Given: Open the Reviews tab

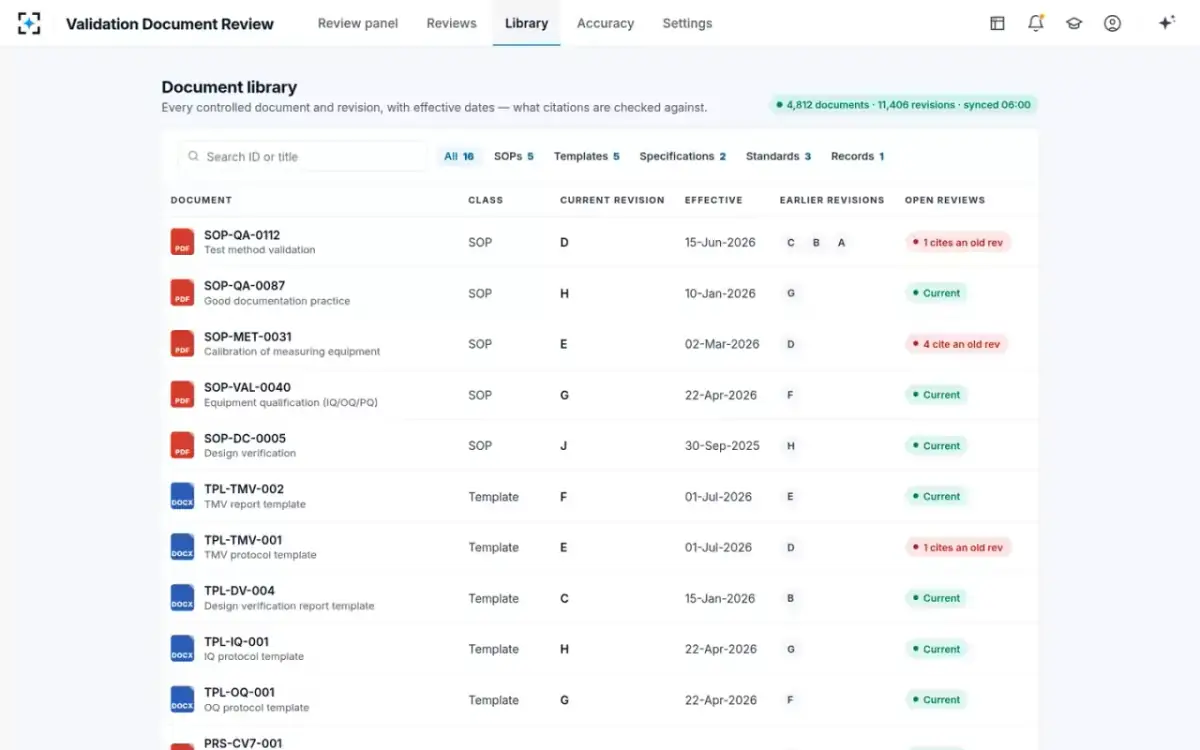Looking at the screenshot, I should [x=451, y=23].
